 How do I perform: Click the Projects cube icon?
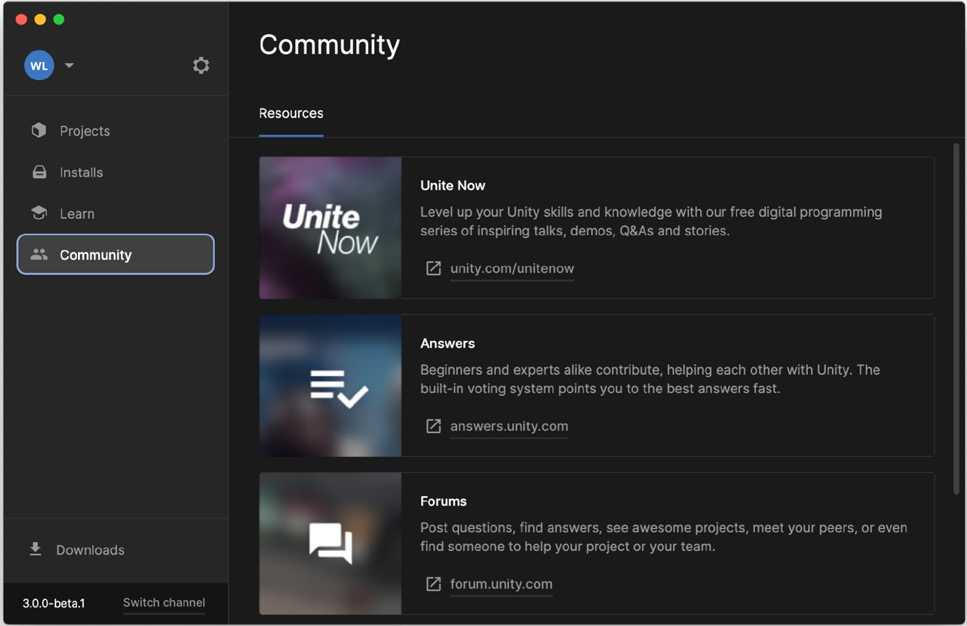click(39, 130)
